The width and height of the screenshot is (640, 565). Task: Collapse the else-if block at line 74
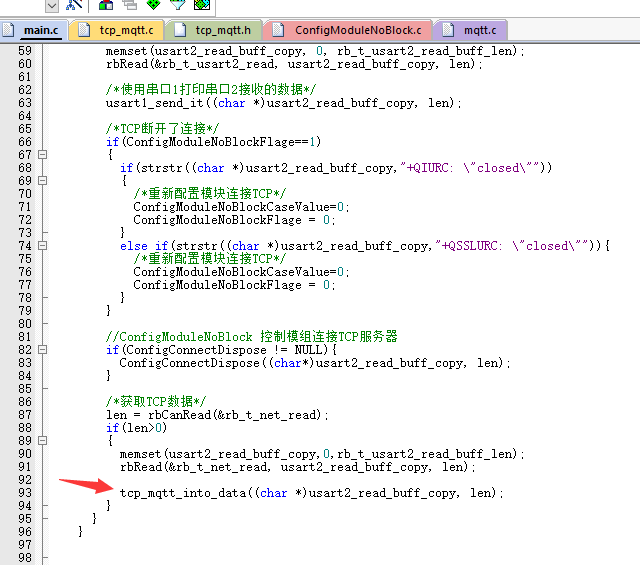point(42,246)
